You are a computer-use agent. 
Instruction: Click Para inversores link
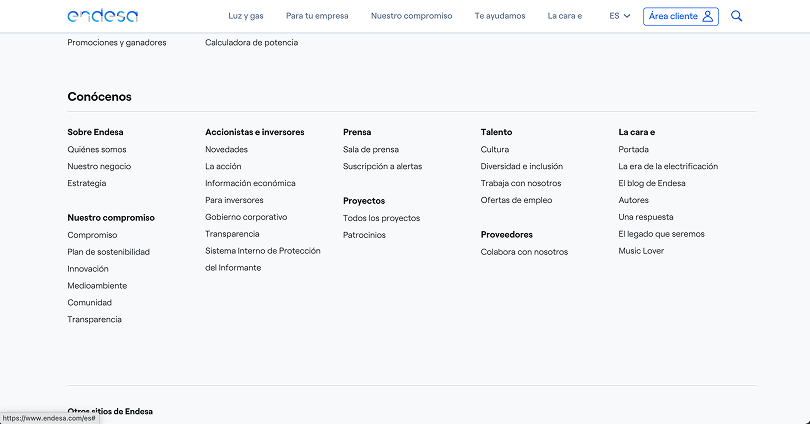click(234, 200)
